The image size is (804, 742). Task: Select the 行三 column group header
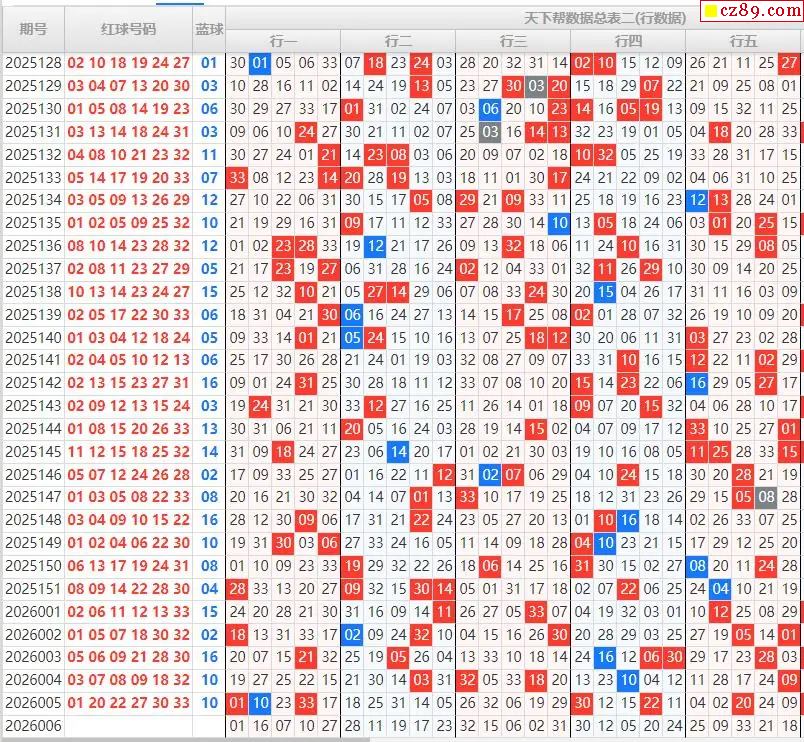[513, 40]
